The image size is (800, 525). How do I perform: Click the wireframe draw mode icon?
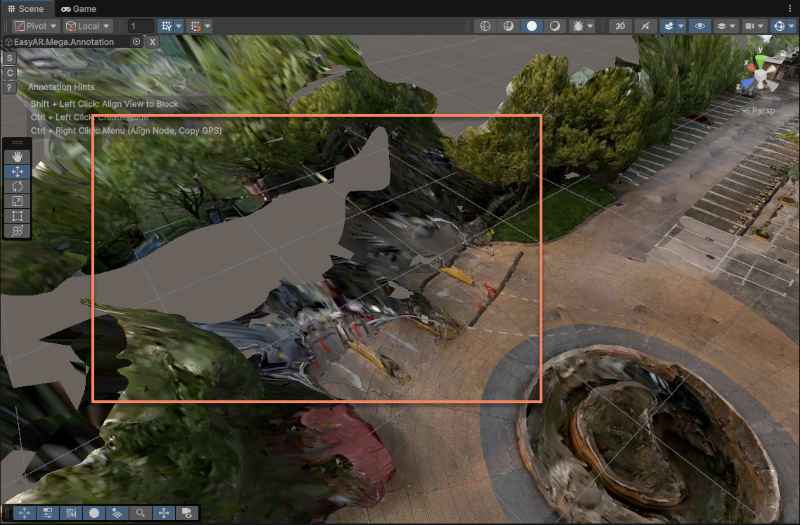coord(484,26)
